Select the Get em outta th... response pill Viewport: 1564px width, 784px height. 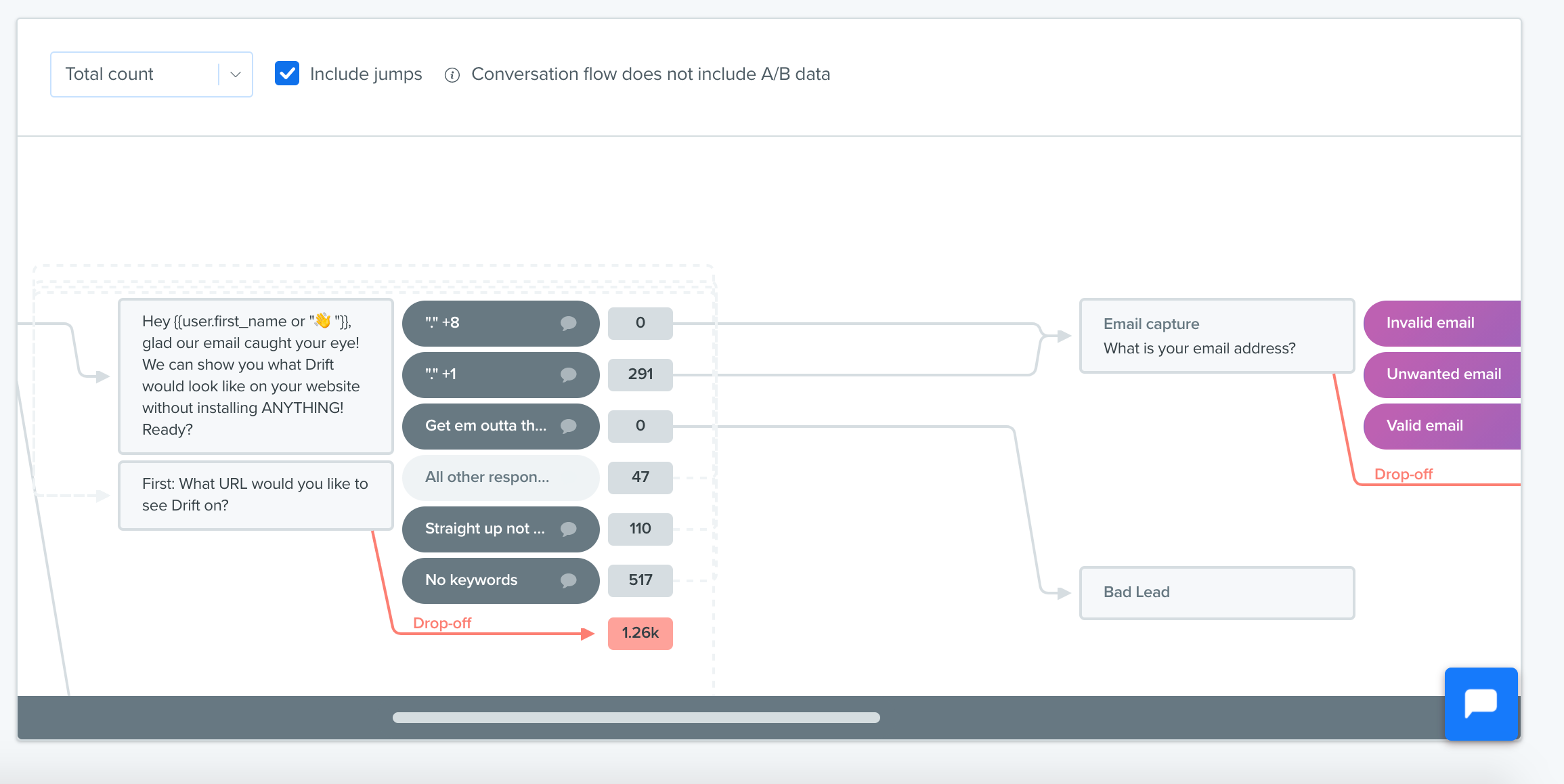(500, 427)
